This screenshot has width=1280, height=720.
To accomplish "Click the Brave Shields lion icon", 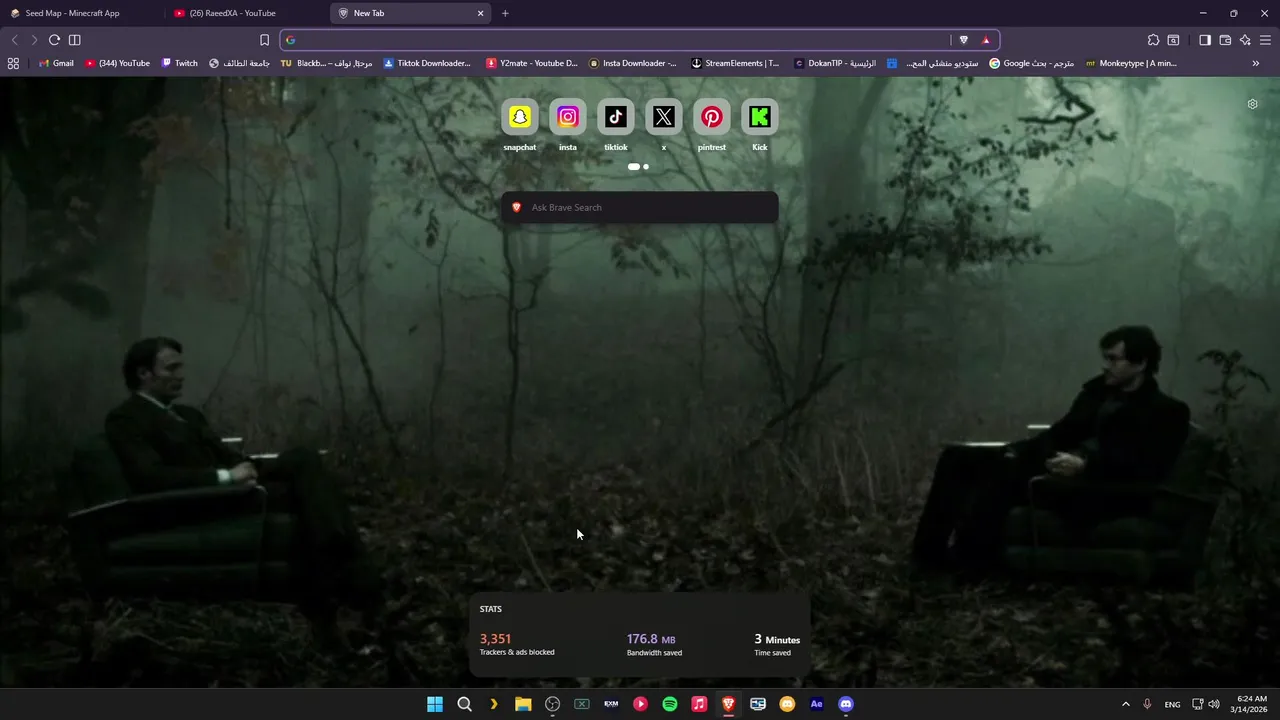I will pyautogui.click(x=963, y=40).
